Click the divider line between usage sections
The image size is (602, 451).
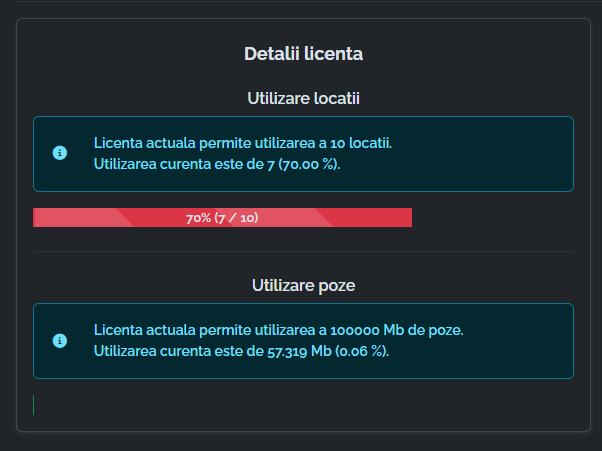[303, 251]
